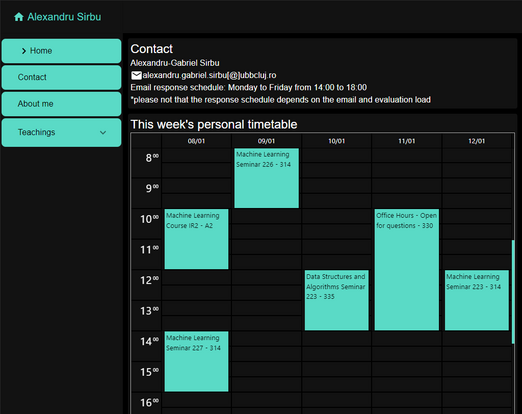Open the Teachings dropdown menu
Image resolution: width=522 pixels, height=414 pixels.
coord(61,132)
